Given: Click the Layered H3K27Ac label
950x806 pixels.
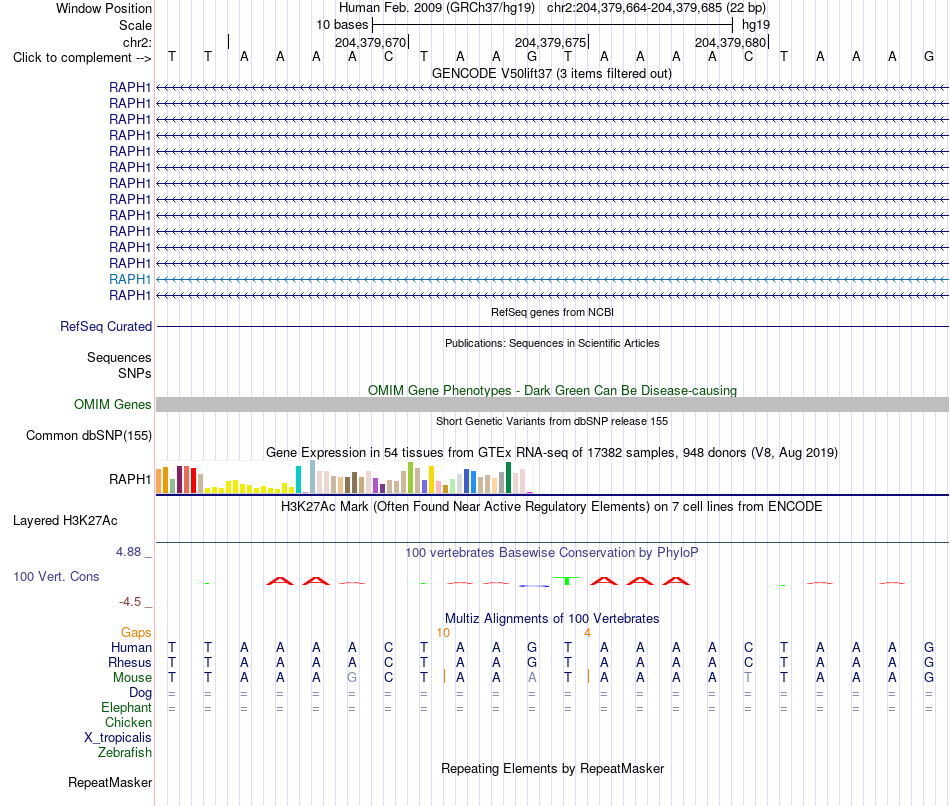Looking at the screenshot, I should click(65, 521).
